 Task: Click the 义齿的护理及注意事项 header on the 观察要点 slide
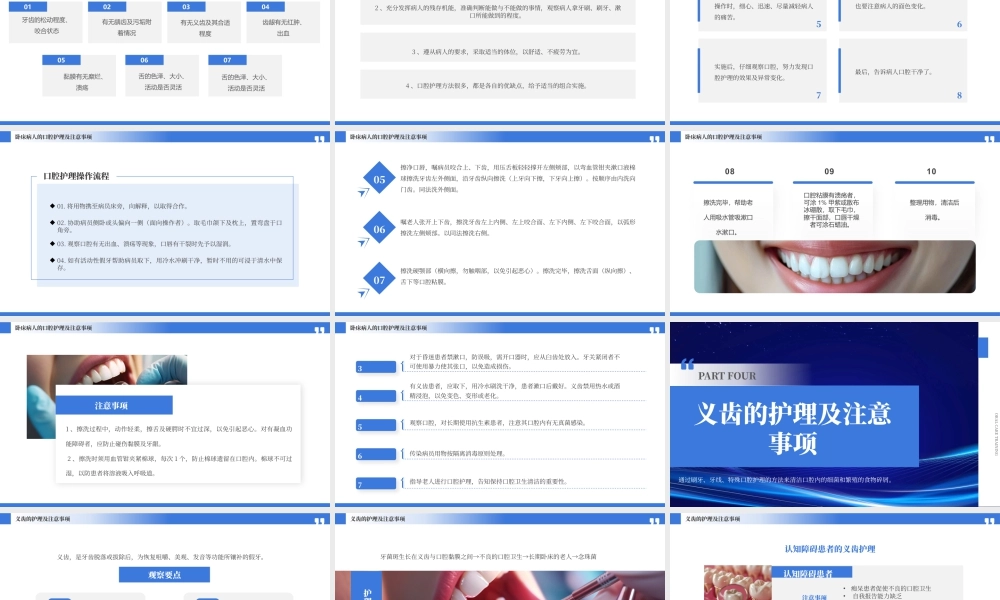tap(43, 519)
